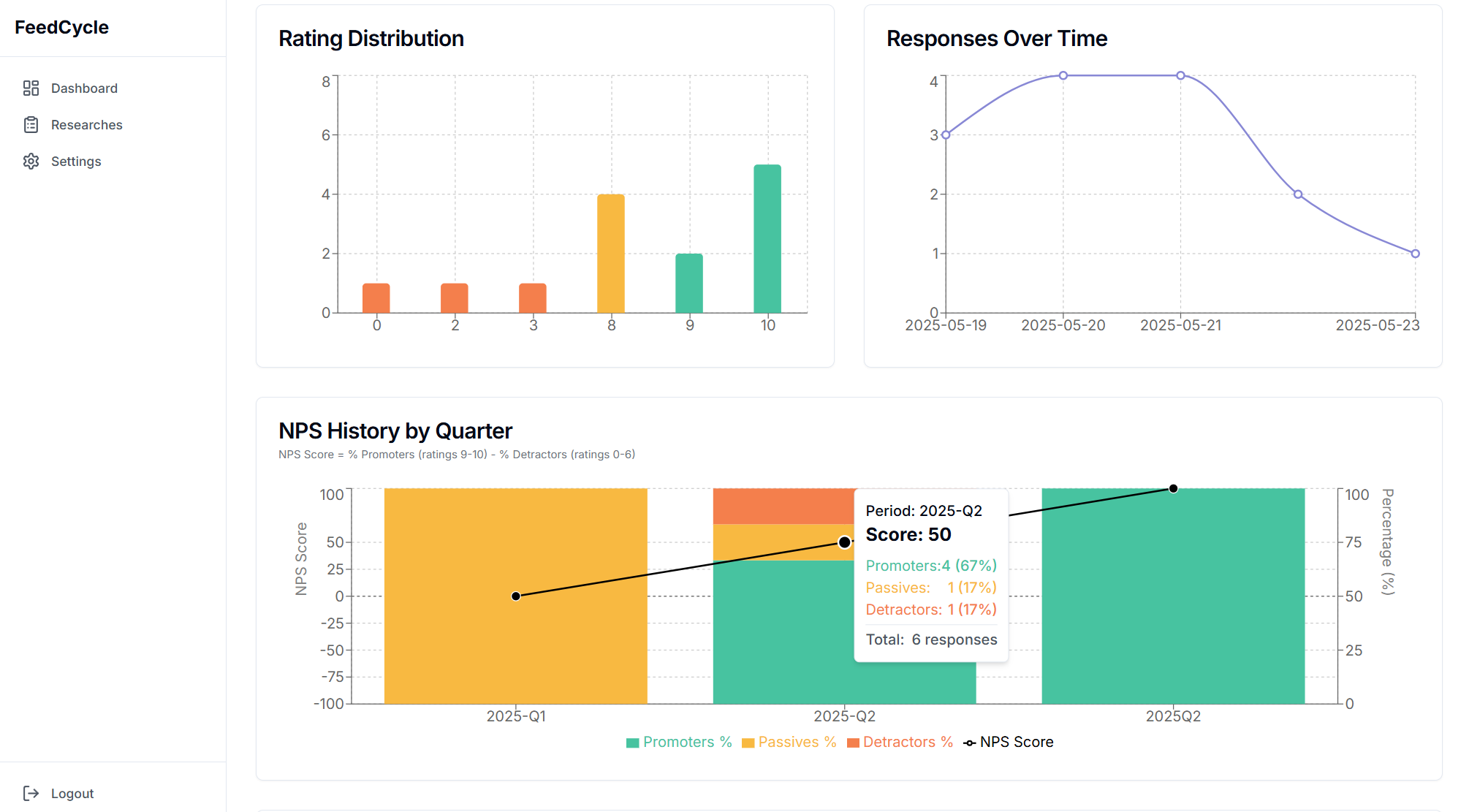Click the 2025Q2 green quarter bar
The image size is (1469, 812).
pyautogui.click(x=1173, y=596)
